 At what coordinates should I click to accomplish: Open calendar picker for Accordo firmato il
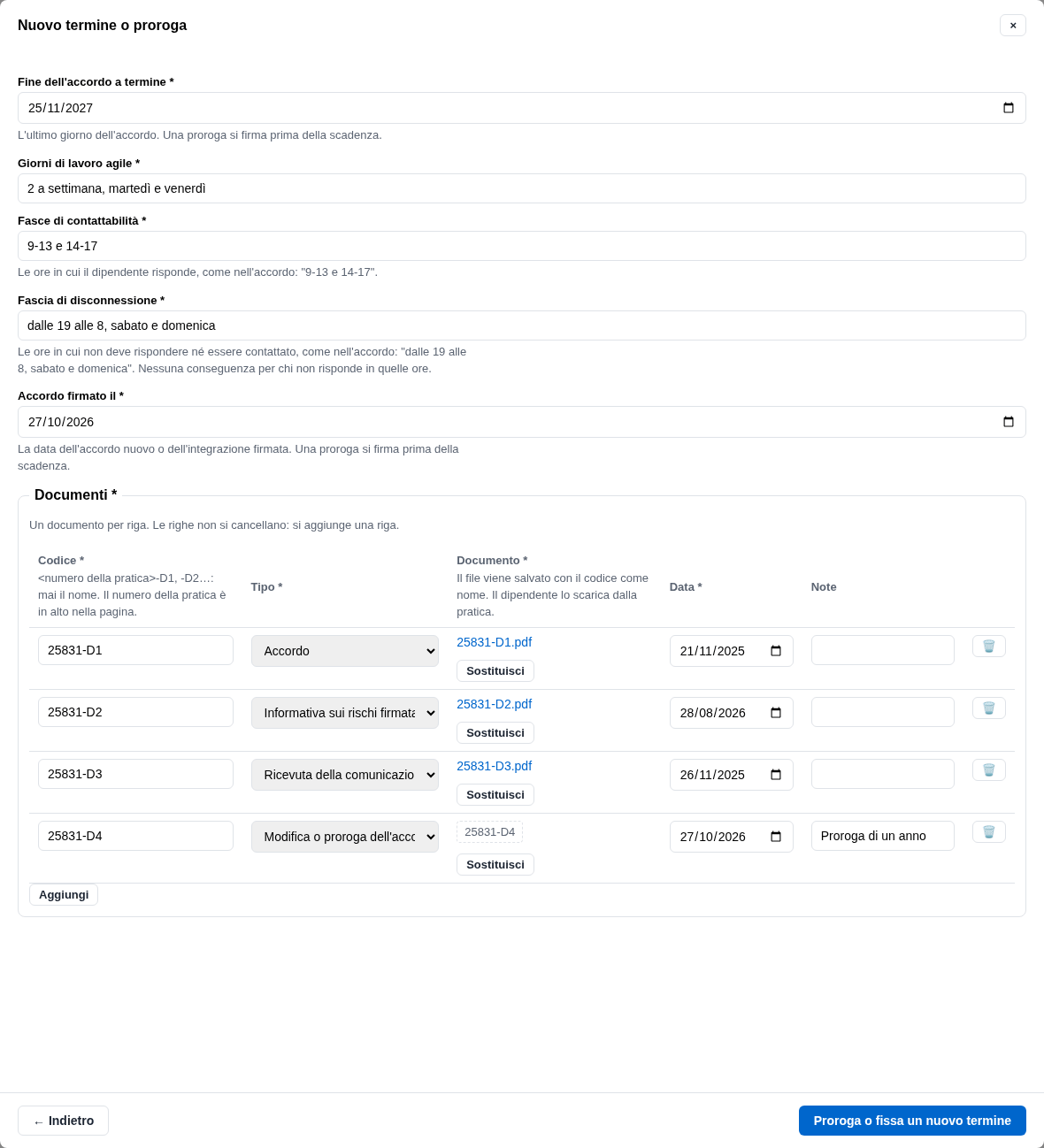point(1009,422)
